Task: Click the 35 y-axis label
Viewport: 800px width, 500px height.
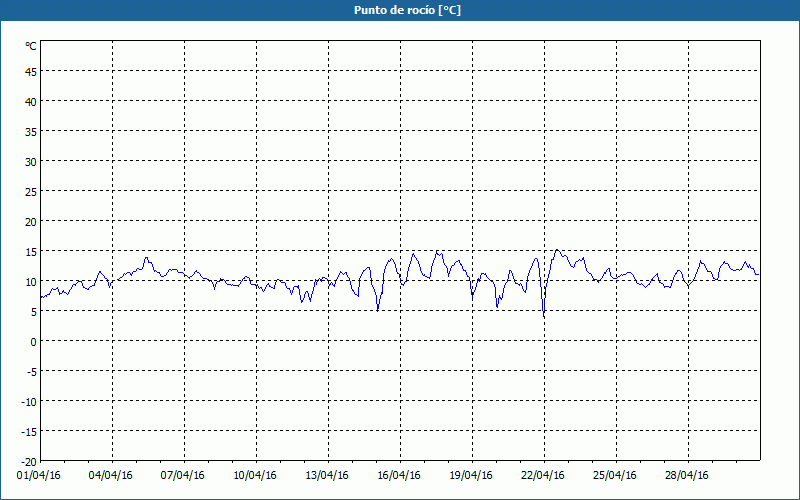Action: pos(31,132)
